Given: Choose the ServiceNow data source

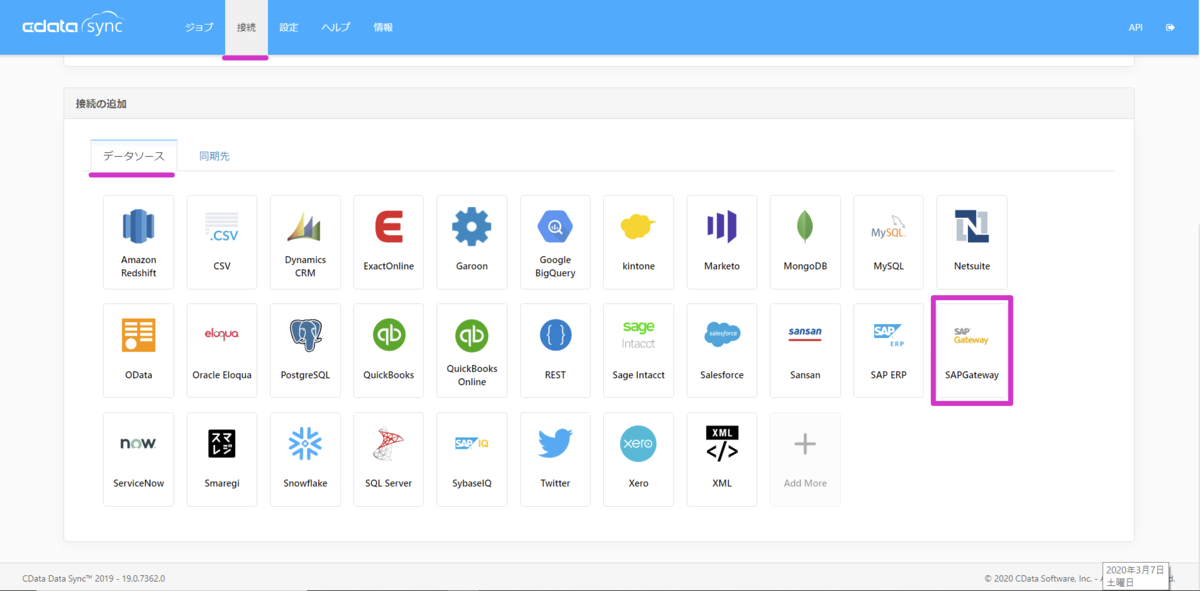Looking at the screenshot, I should [138, 459].
